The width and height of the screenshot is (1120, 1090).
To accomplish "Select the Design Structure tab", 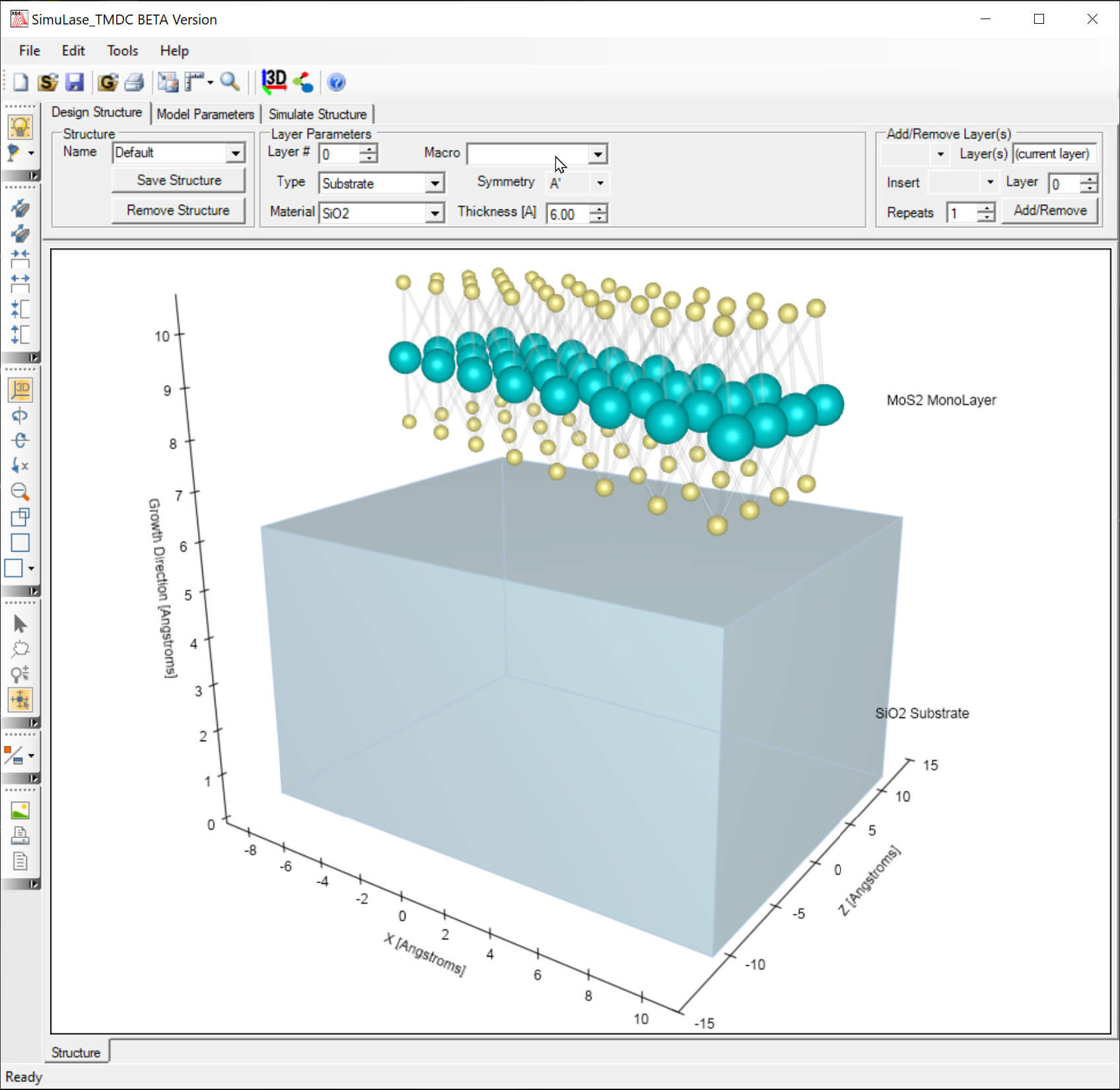I will point(97,112).
